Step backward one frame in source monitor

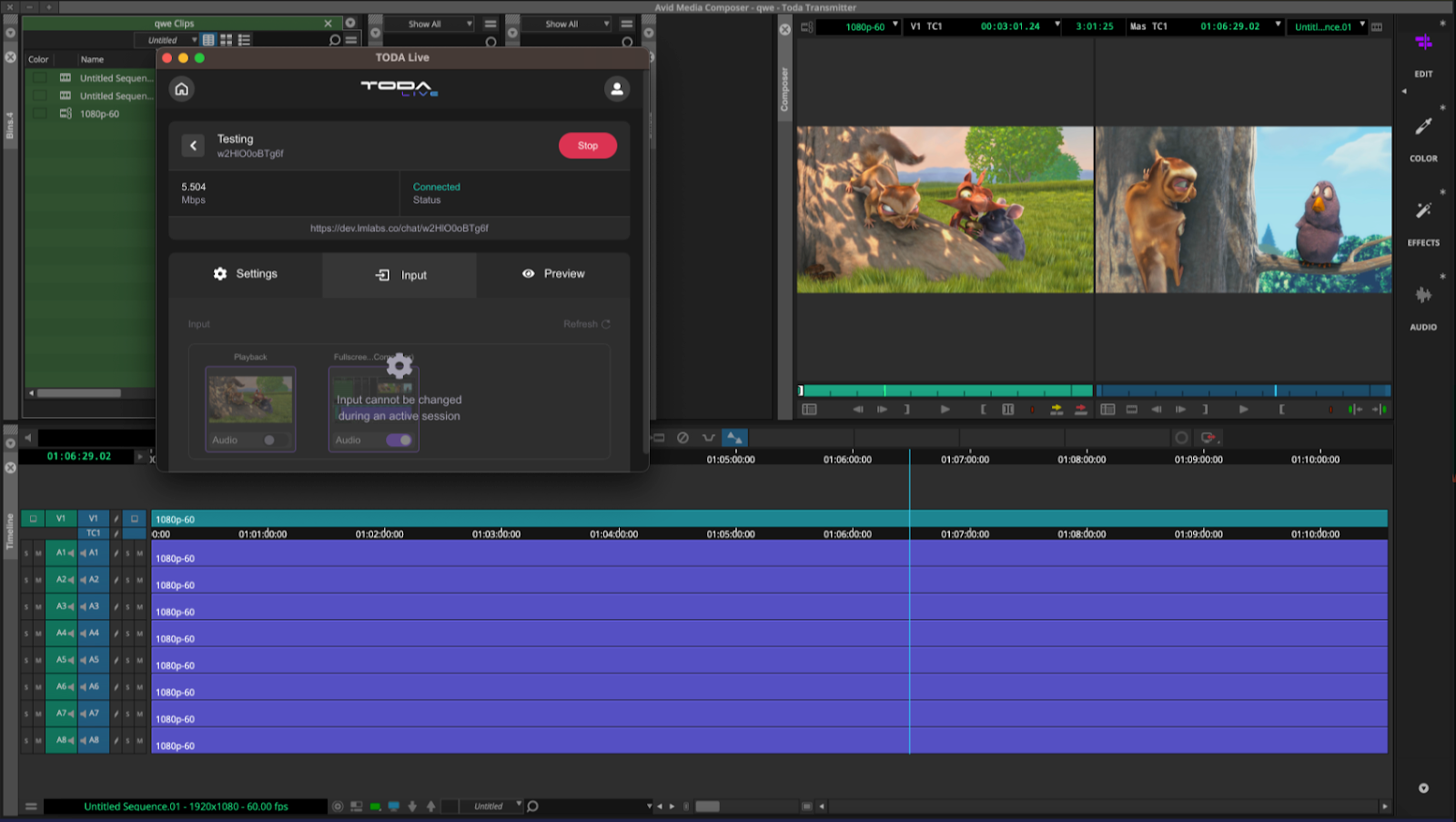[857, 410]
